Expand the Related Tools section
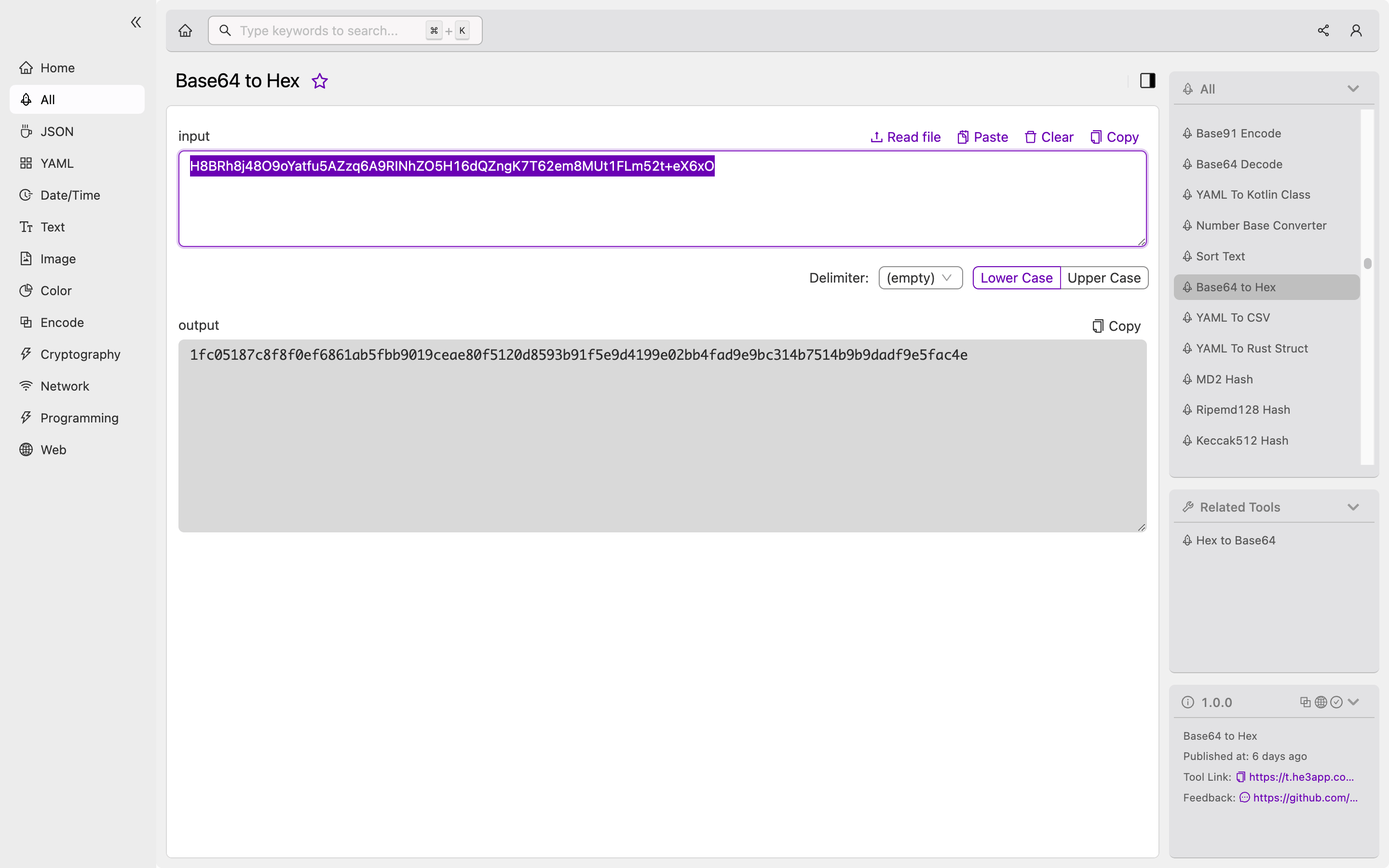The width and height of the screenshot is (1389, 868). (x=1353, y=507)
